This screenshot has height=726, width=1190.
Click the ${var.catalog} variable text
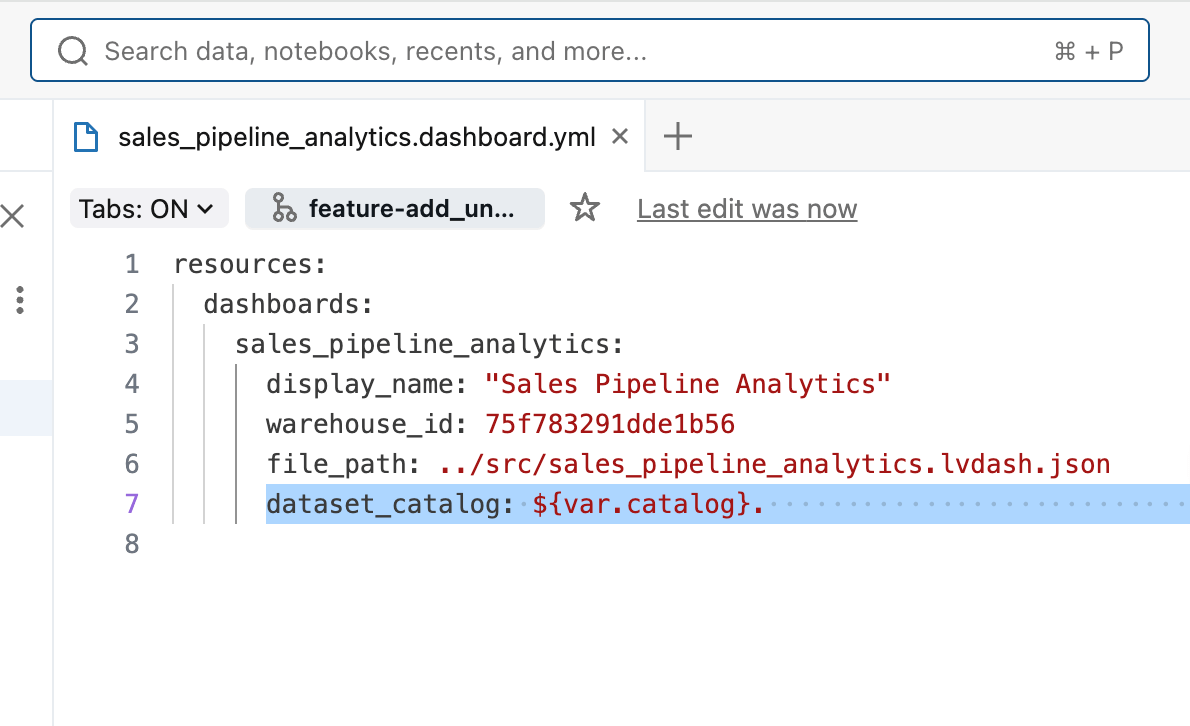[641, 504]
